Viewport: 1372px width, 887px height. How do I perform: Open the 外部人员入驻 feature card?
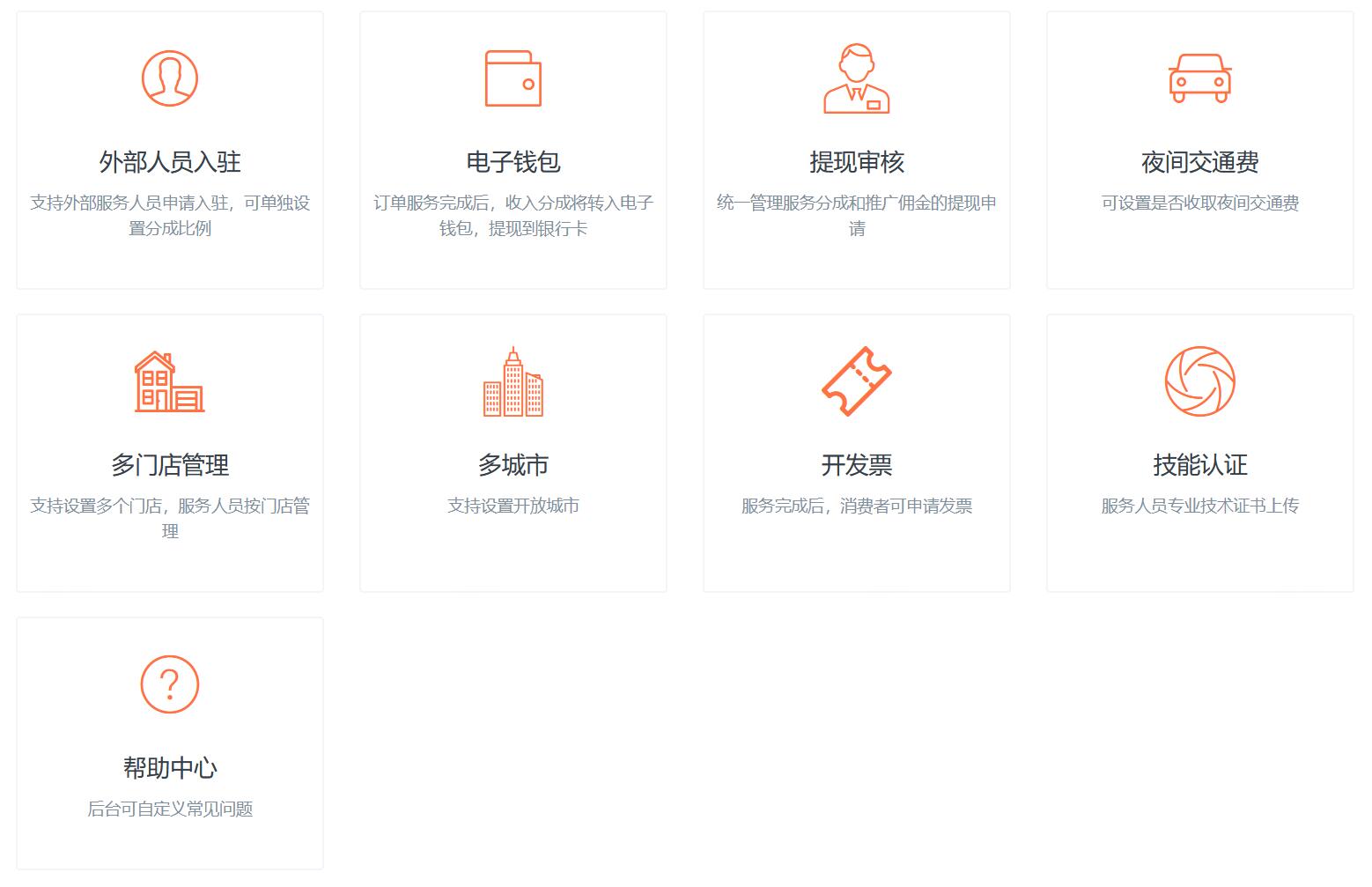[x=168, y=150]
